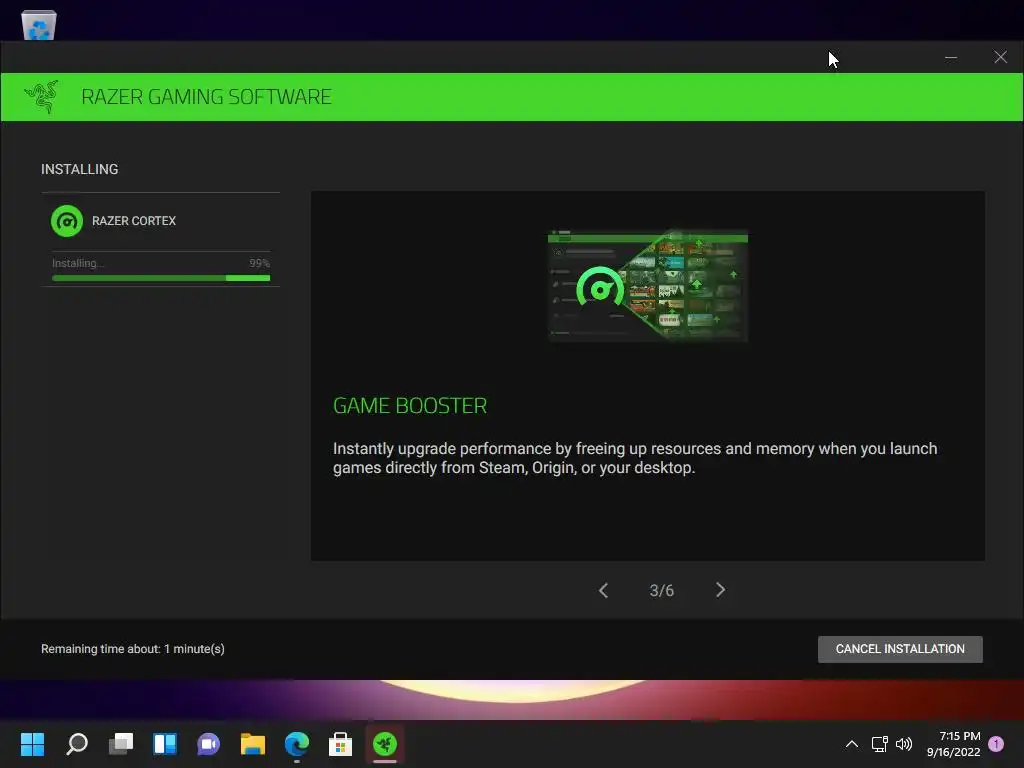Select the Razer installer taskbar icon
Screen dimensions: 1024x768
[385, 744]
